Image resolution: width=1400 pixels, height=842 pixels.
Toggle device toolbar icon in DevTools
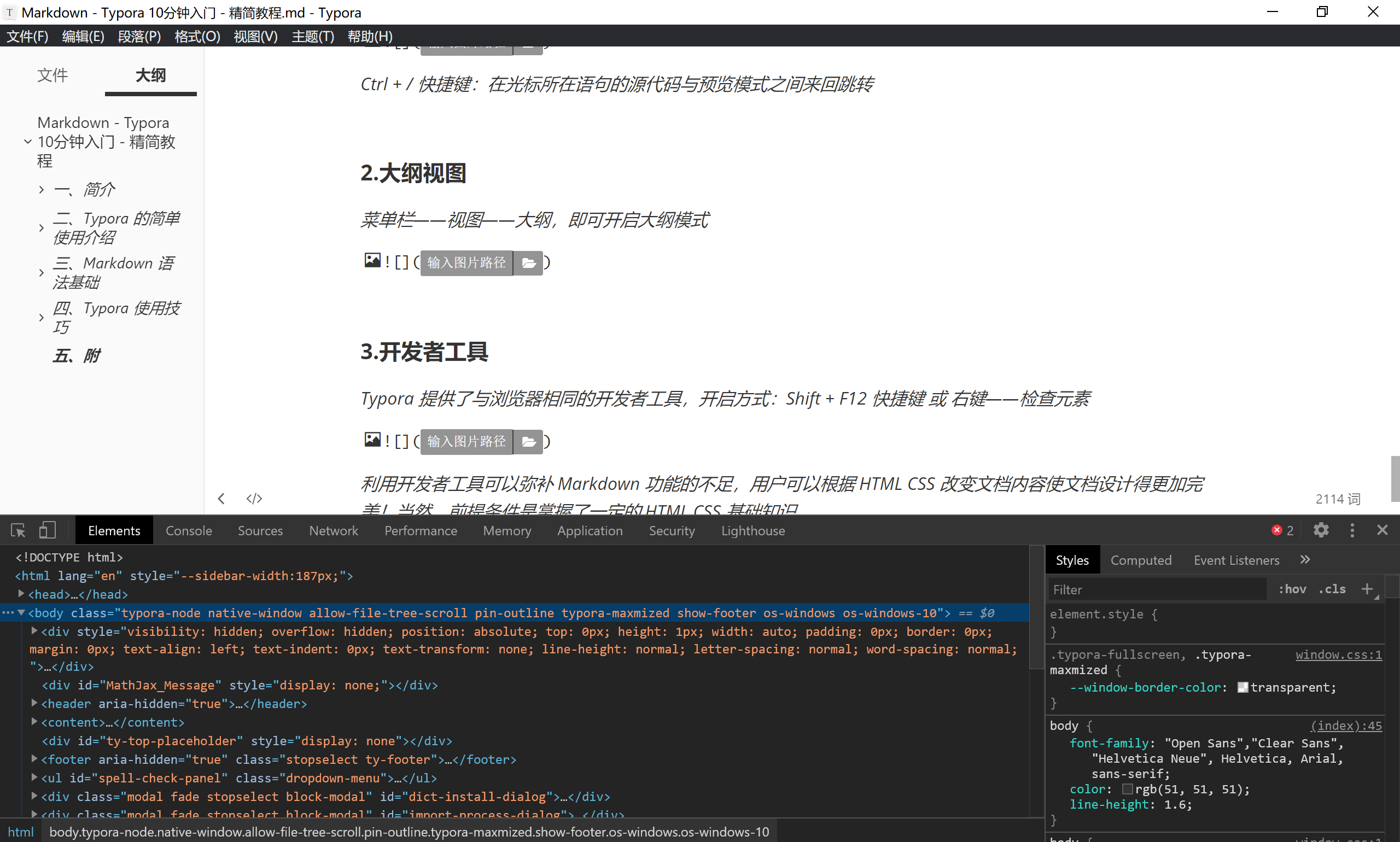47,530
